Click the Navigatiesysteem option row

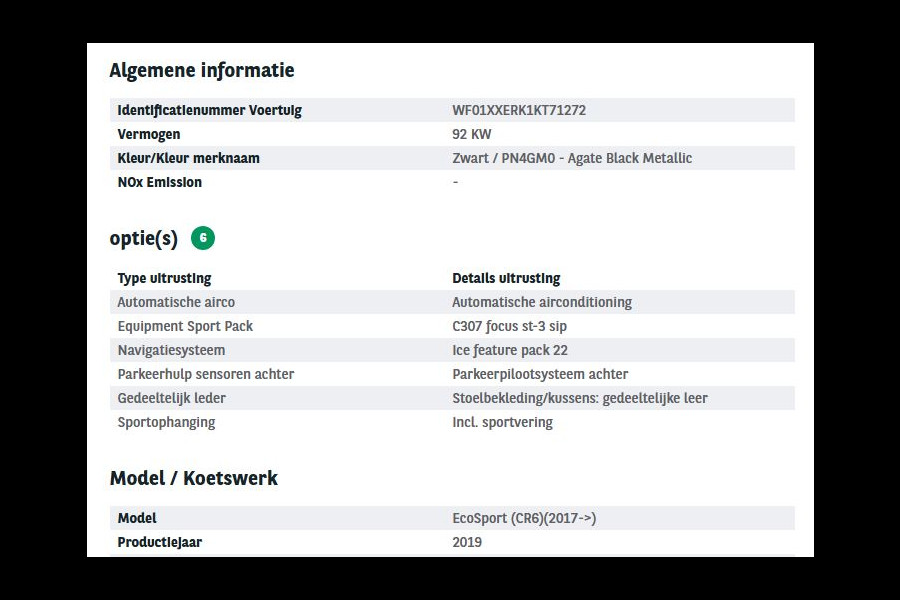pos(171,350)
